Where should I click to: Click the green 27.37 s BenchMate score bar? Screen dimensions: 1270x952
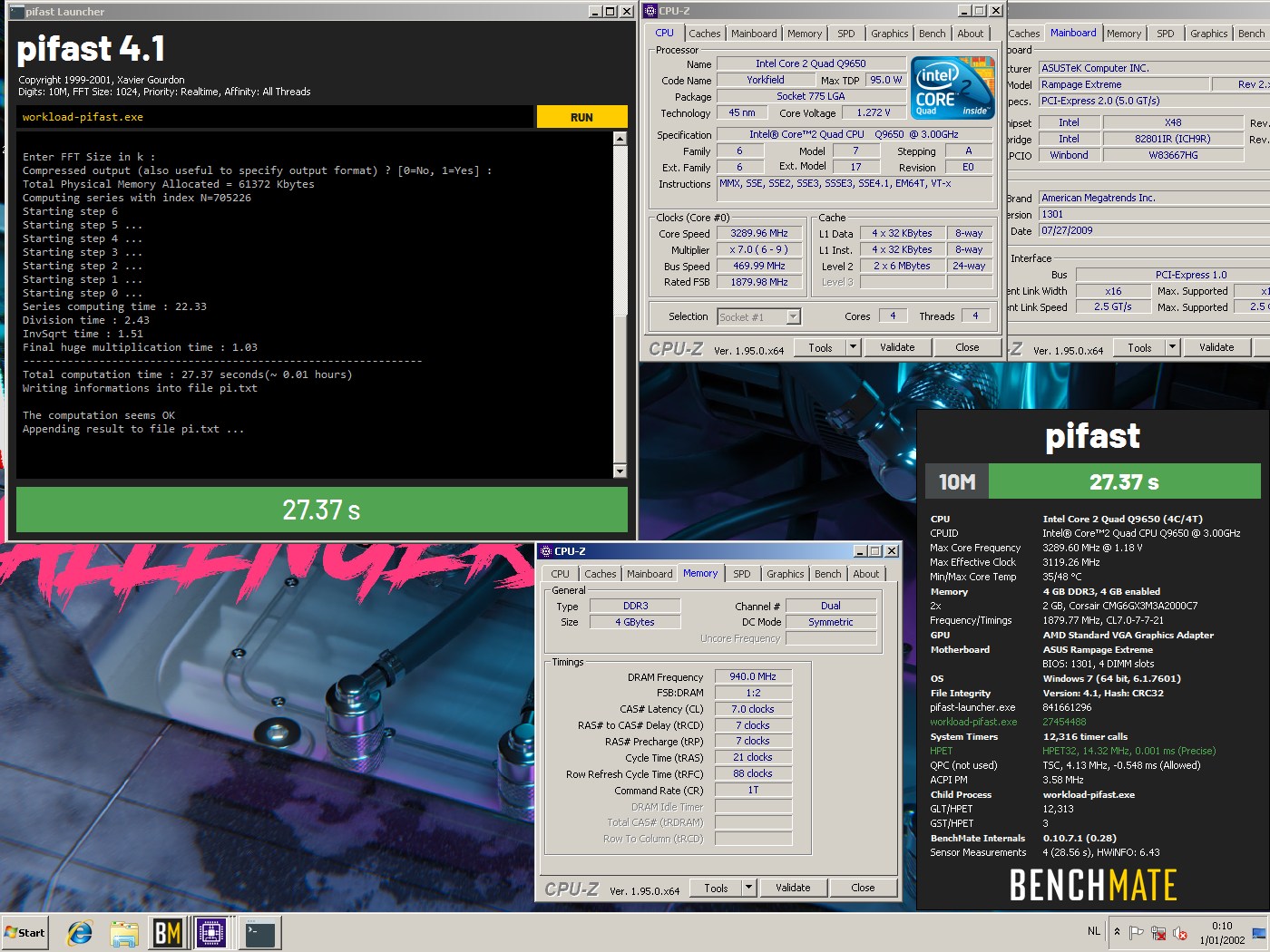pos(1125,481)
